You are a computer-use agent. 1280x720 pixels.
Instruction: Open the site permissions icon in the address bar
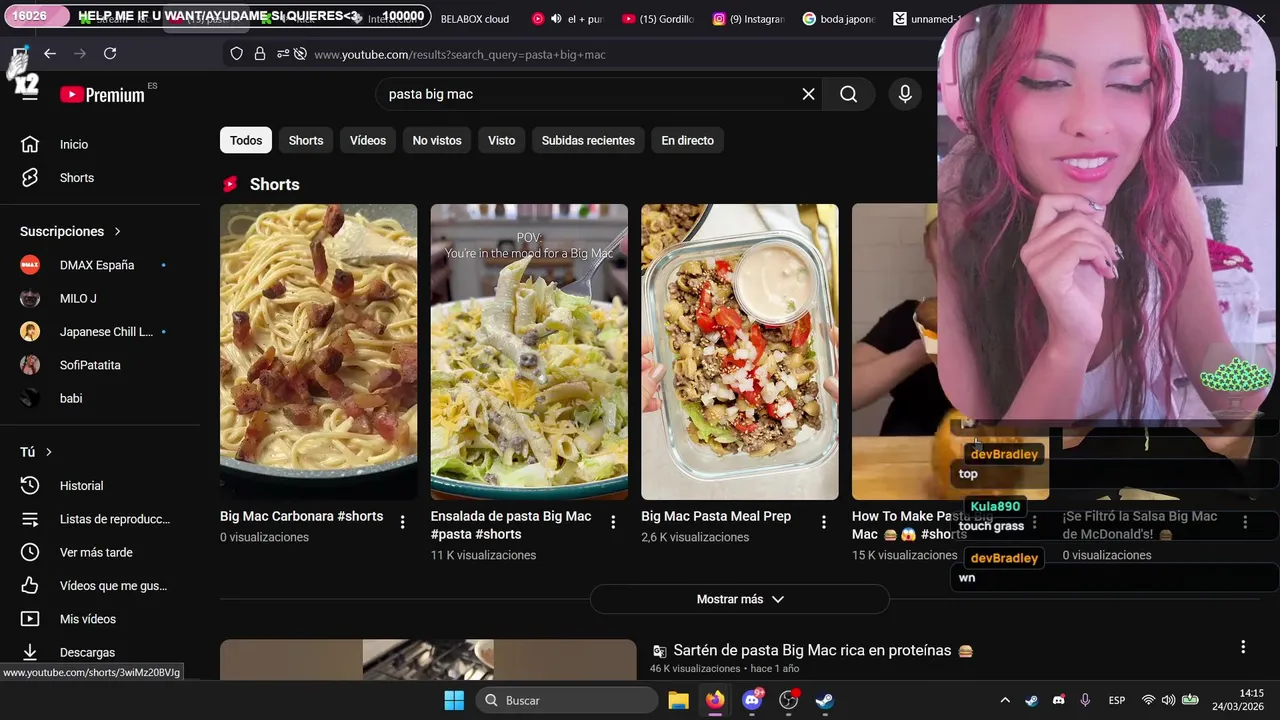284,54
